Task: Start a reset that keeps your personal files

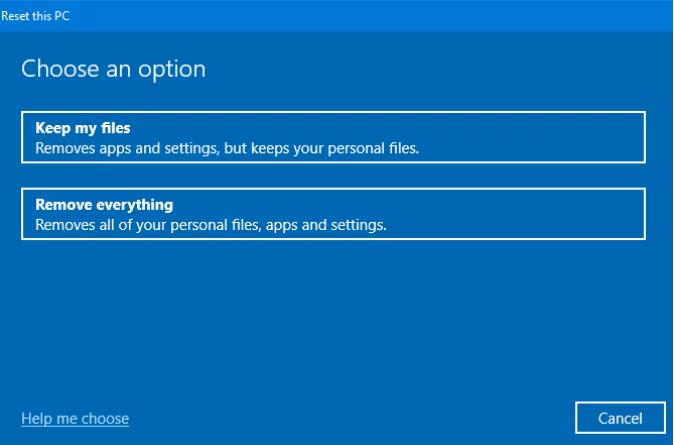Action: pos(333,137)
